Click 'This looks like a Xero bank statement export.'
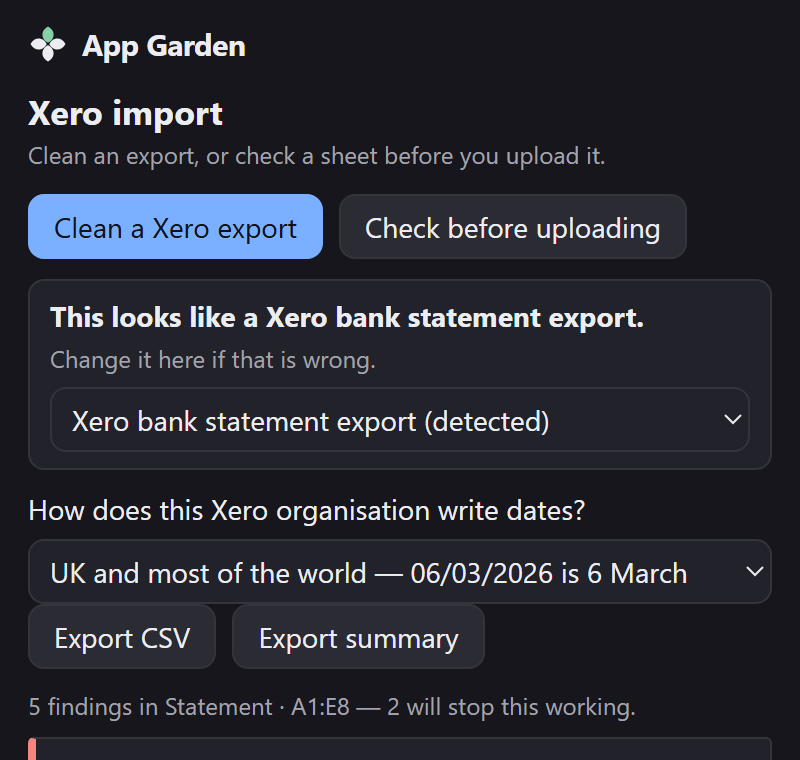800x760 pixels. click(347, 318)
